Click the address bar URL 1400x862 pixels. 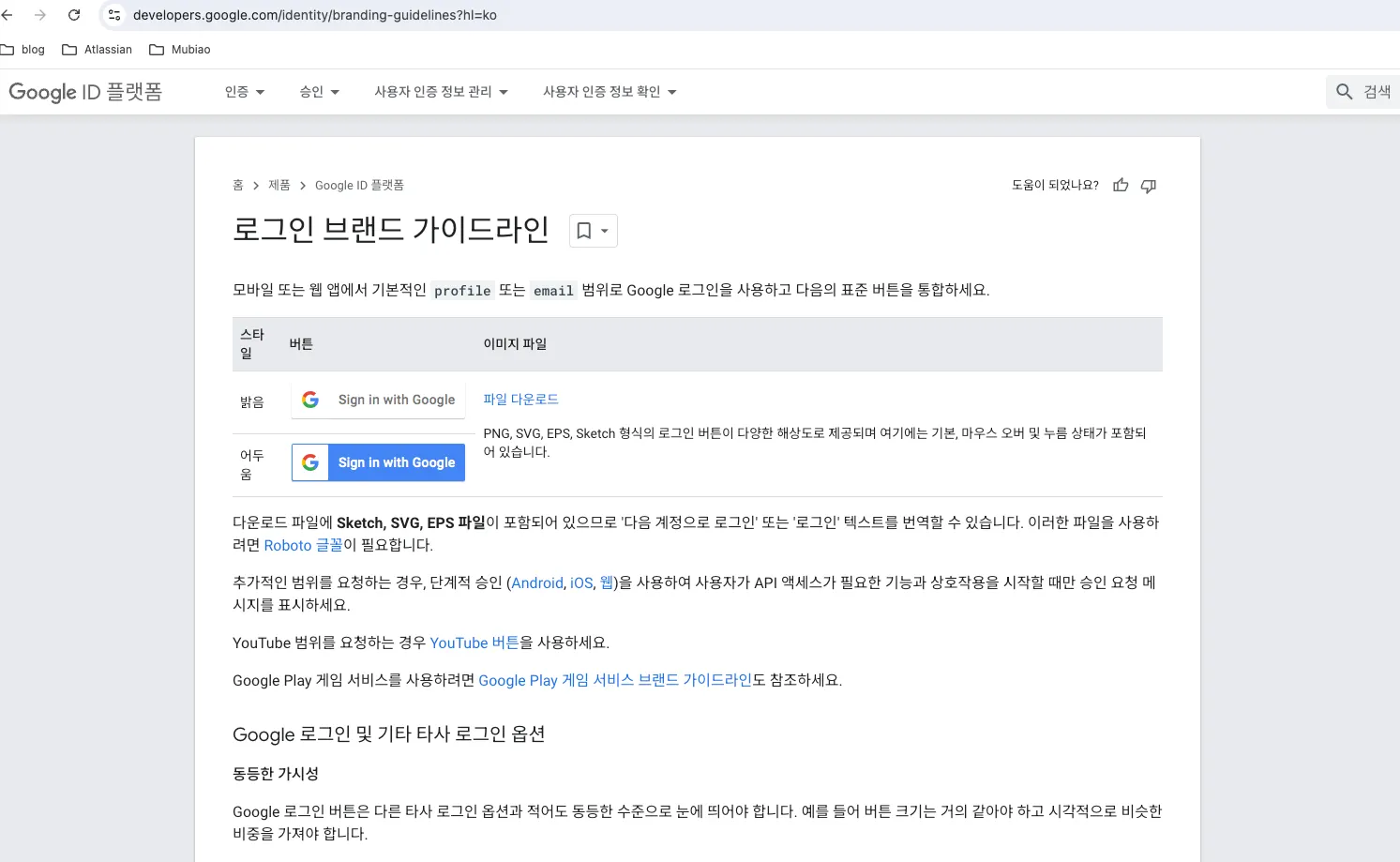[315, 15]
